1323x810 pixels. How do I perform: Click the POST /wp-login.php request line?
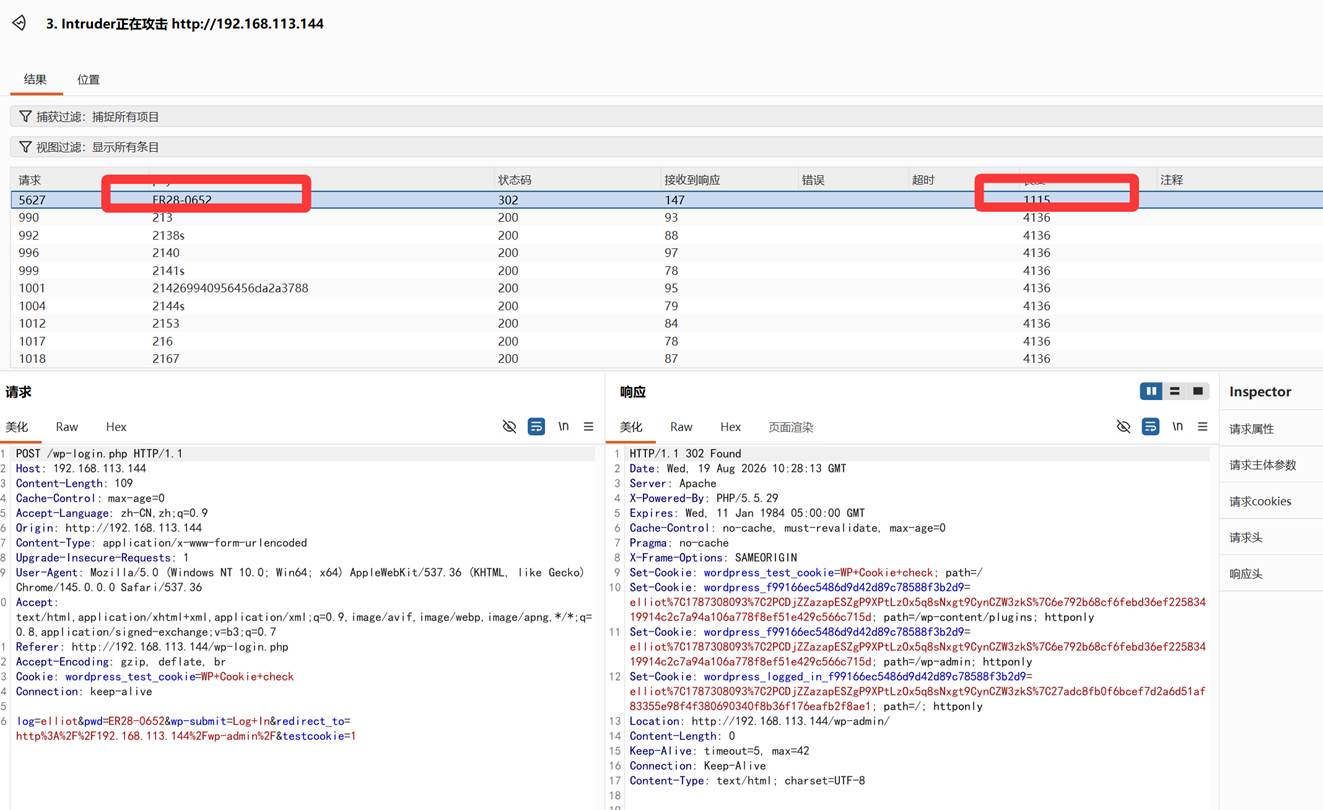tap(99, 454)
